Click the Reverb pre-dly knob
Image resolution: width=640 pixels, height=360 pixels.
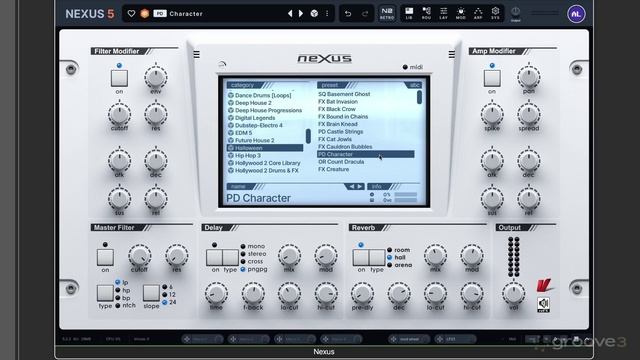pos(362,293)
